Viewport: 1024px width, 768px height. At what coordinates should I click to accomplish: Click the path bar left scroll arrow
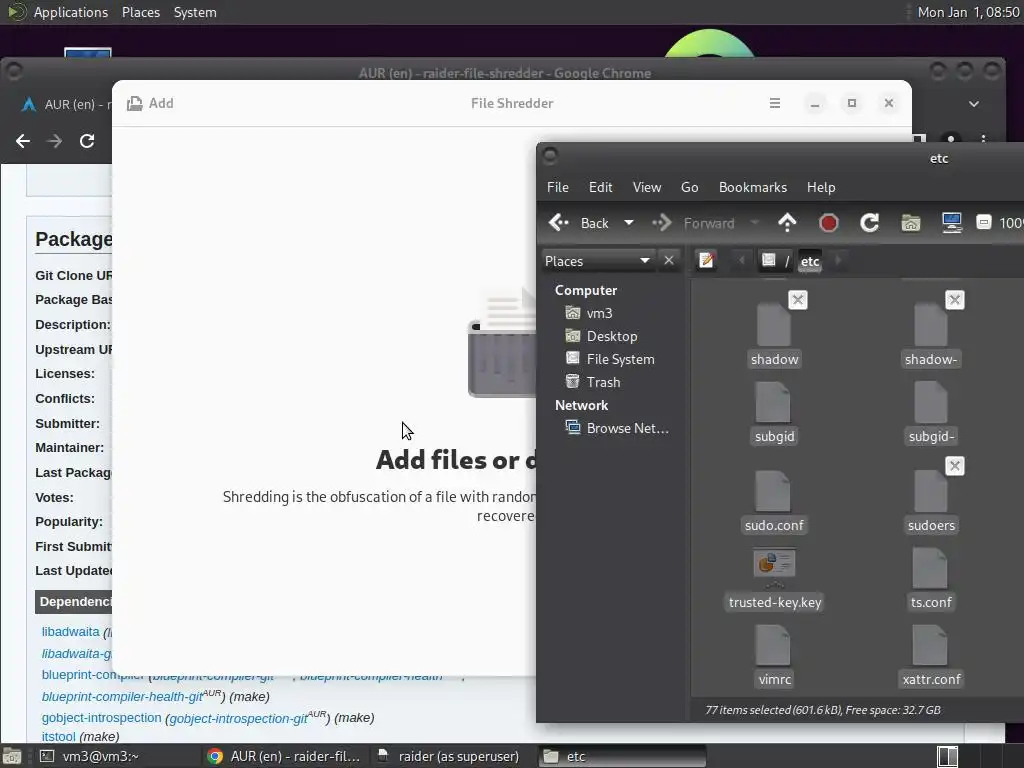point(741,261)
